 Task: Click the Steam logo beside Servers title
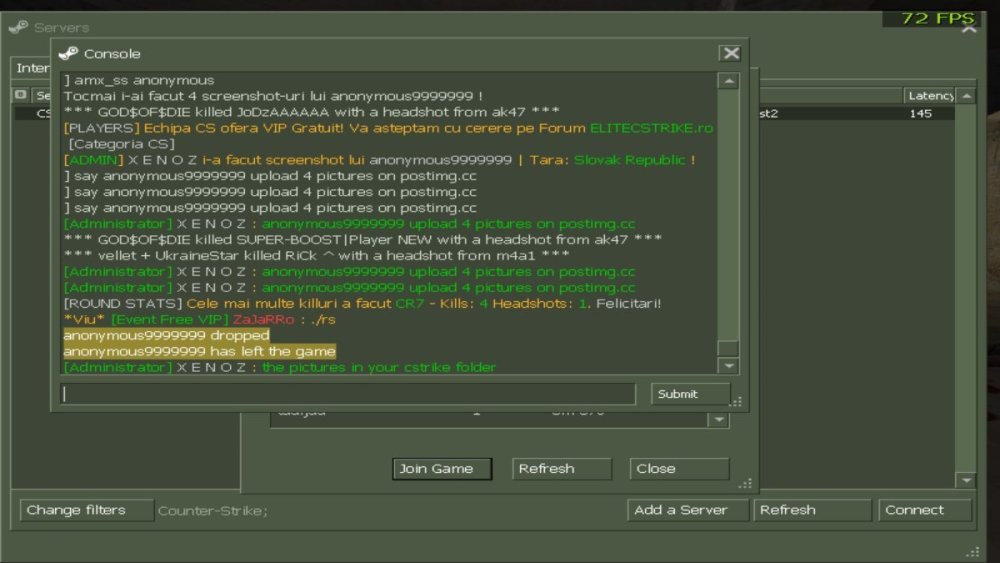tap(18, 27)
